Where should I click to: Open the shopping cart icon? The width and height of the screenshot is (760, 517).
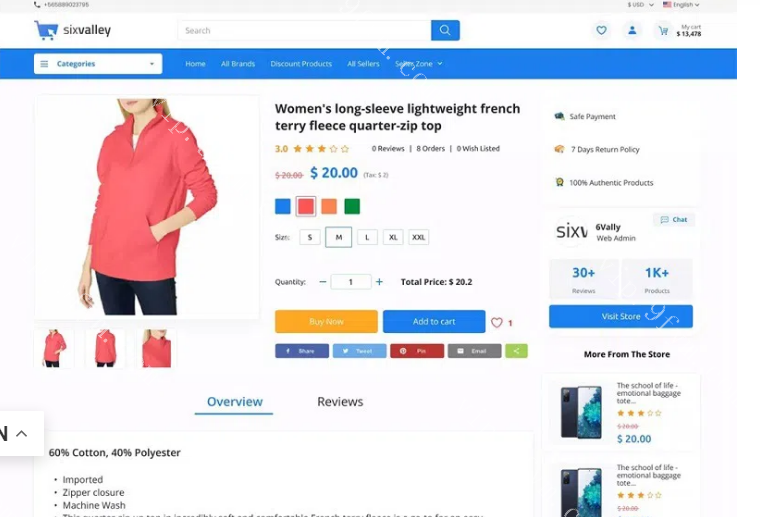663,31
